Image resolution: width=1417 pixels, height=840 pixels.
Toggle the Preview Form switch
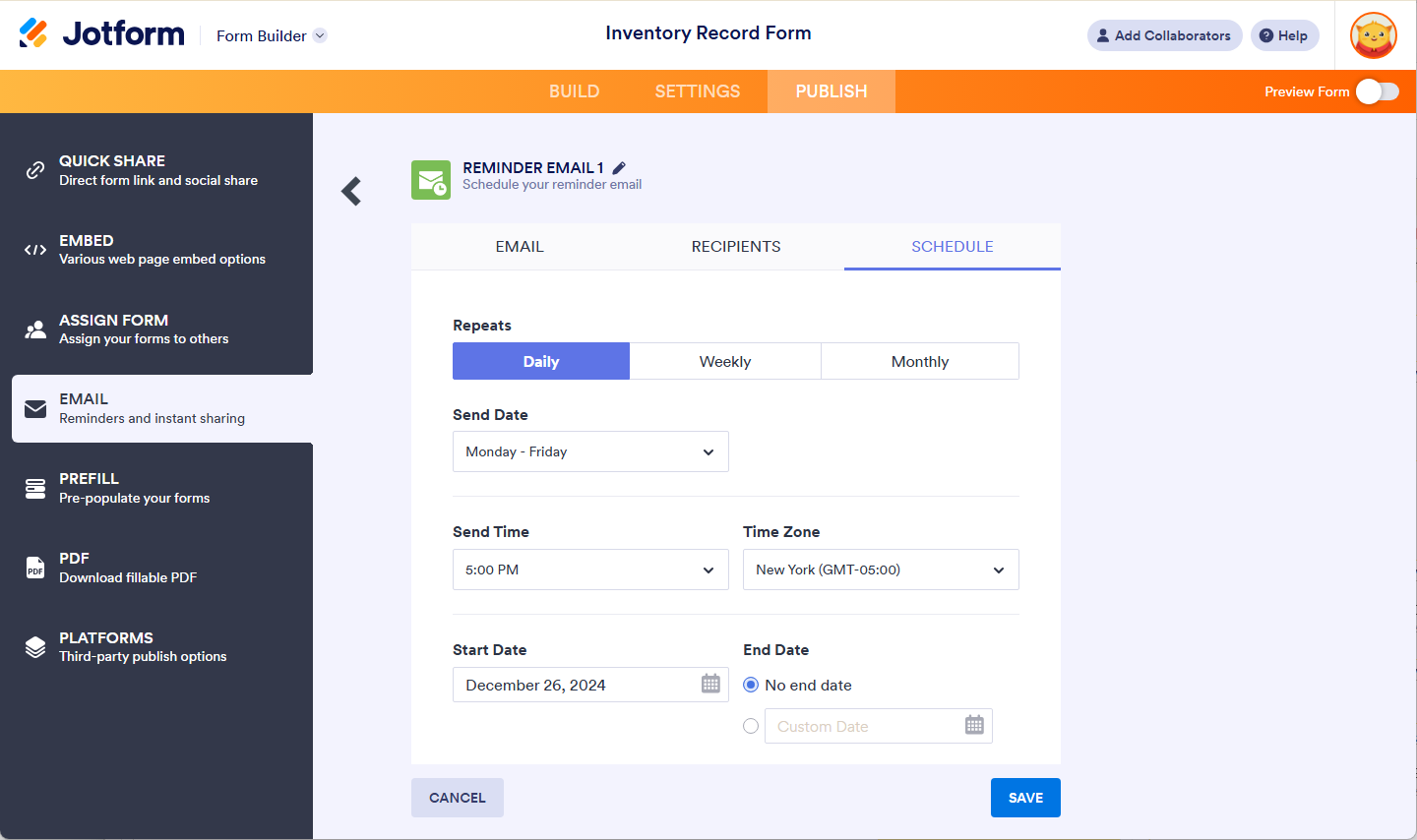click(x=1377, y=91)
